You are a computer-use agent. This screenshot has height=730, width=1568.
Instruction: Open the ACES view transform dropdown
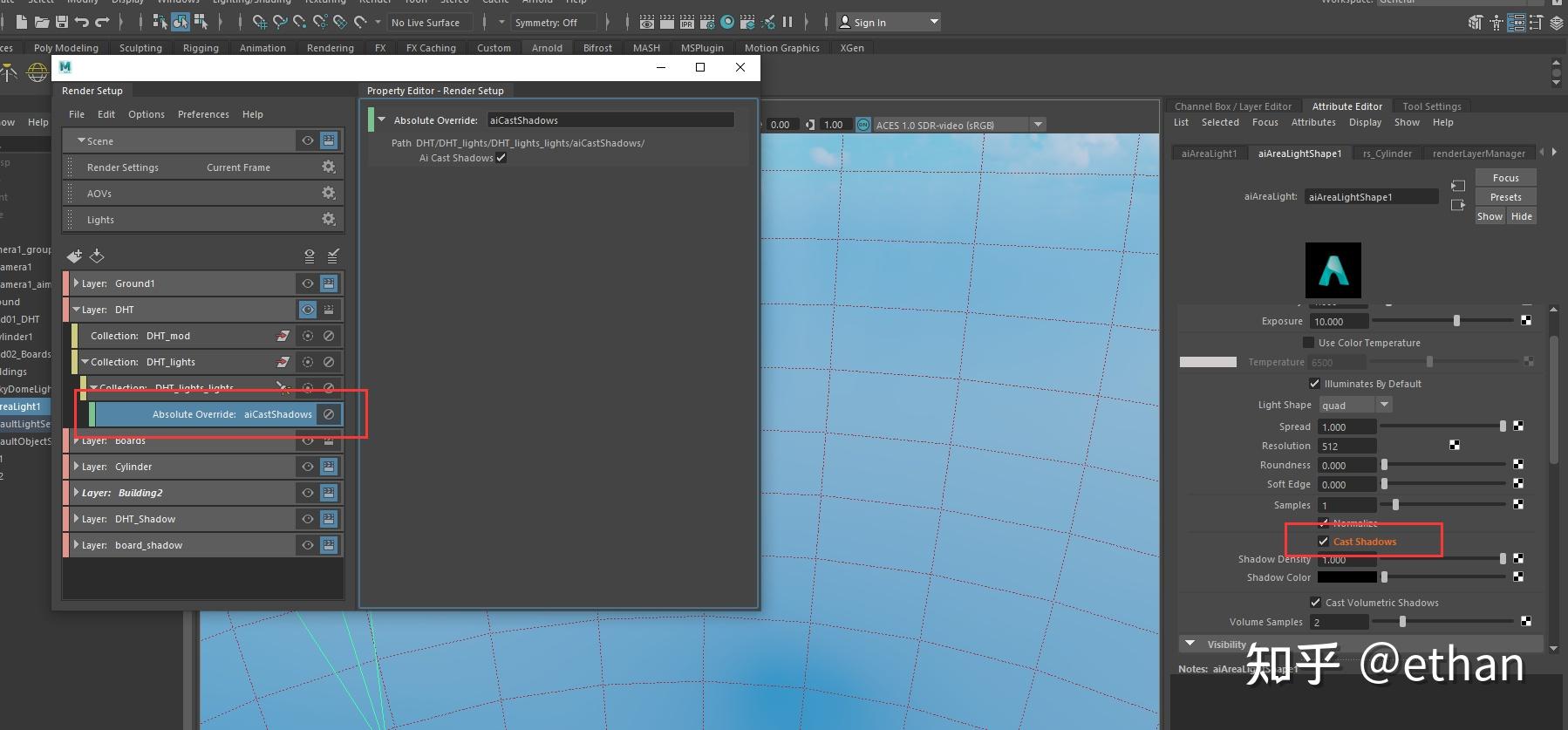click(960, 125)
